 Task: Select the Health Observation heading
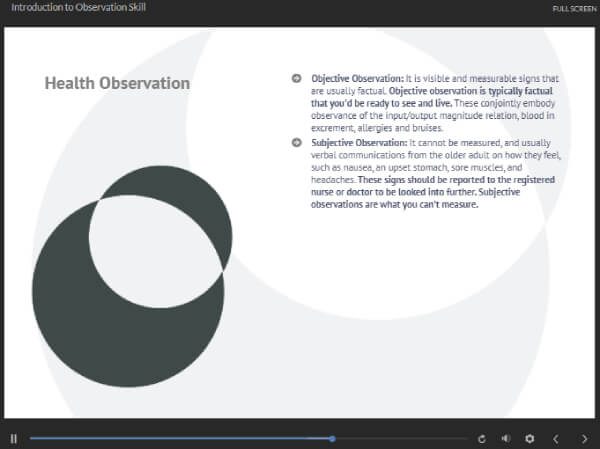(117, 83)
